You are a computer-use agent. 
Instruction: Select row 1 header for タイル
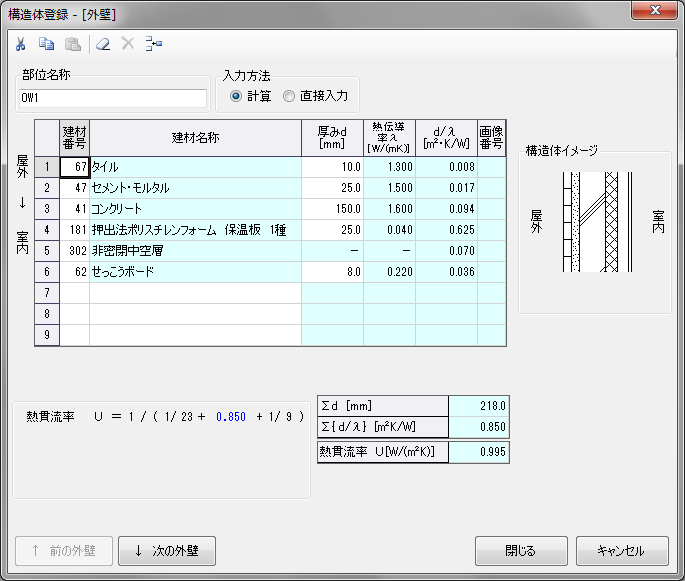(x=47, y=167)
